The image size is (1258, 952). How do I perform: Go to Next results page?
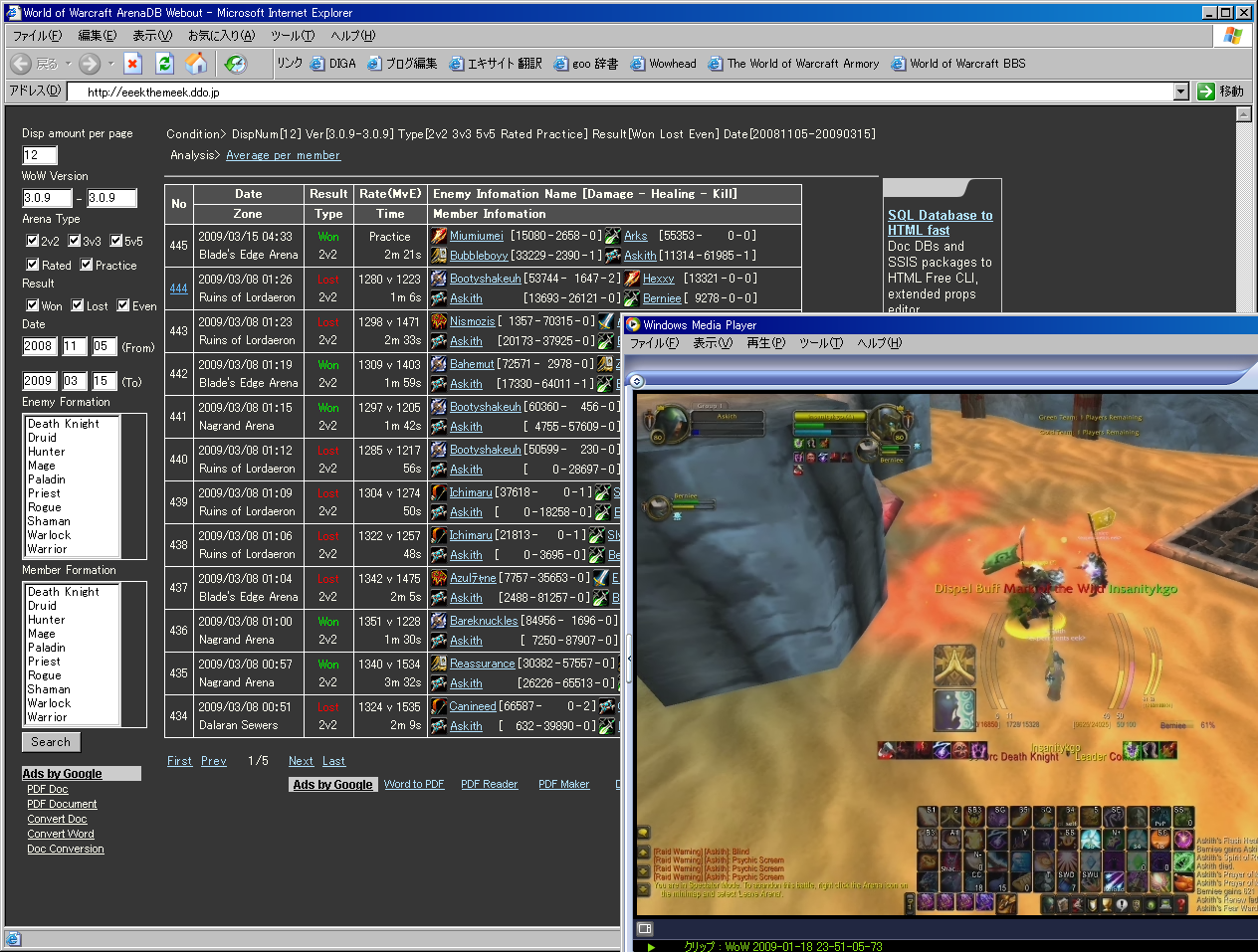[x=301, y=761]
